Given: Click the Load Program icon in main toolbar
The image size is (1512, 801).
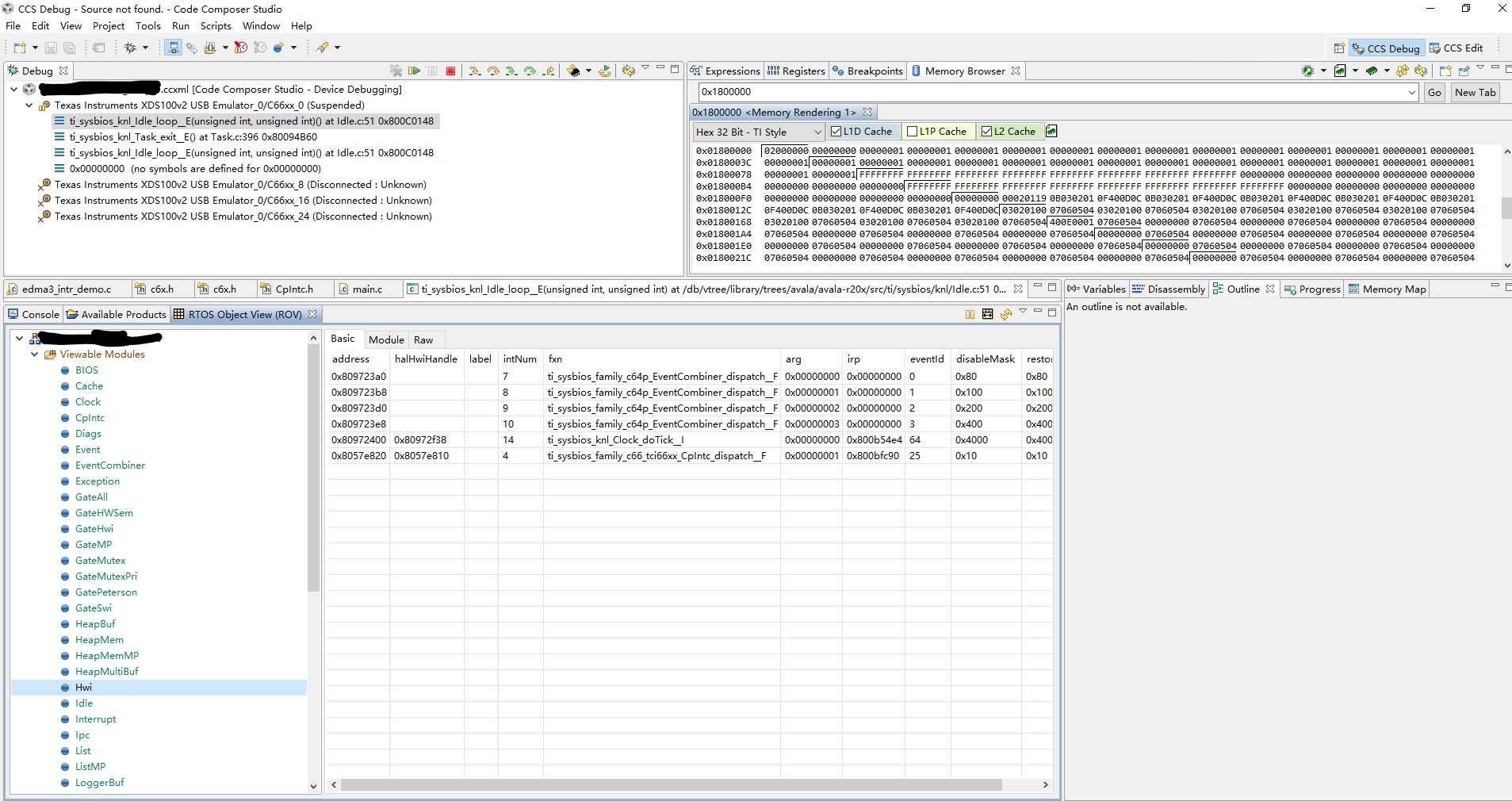Looking at the screenshot, I should coord(210,48).
